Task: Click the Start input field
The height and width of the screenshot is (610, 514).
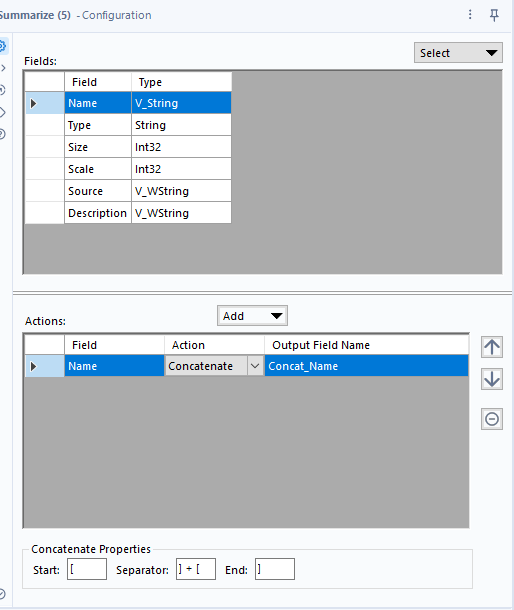Action: pos(87,569)
